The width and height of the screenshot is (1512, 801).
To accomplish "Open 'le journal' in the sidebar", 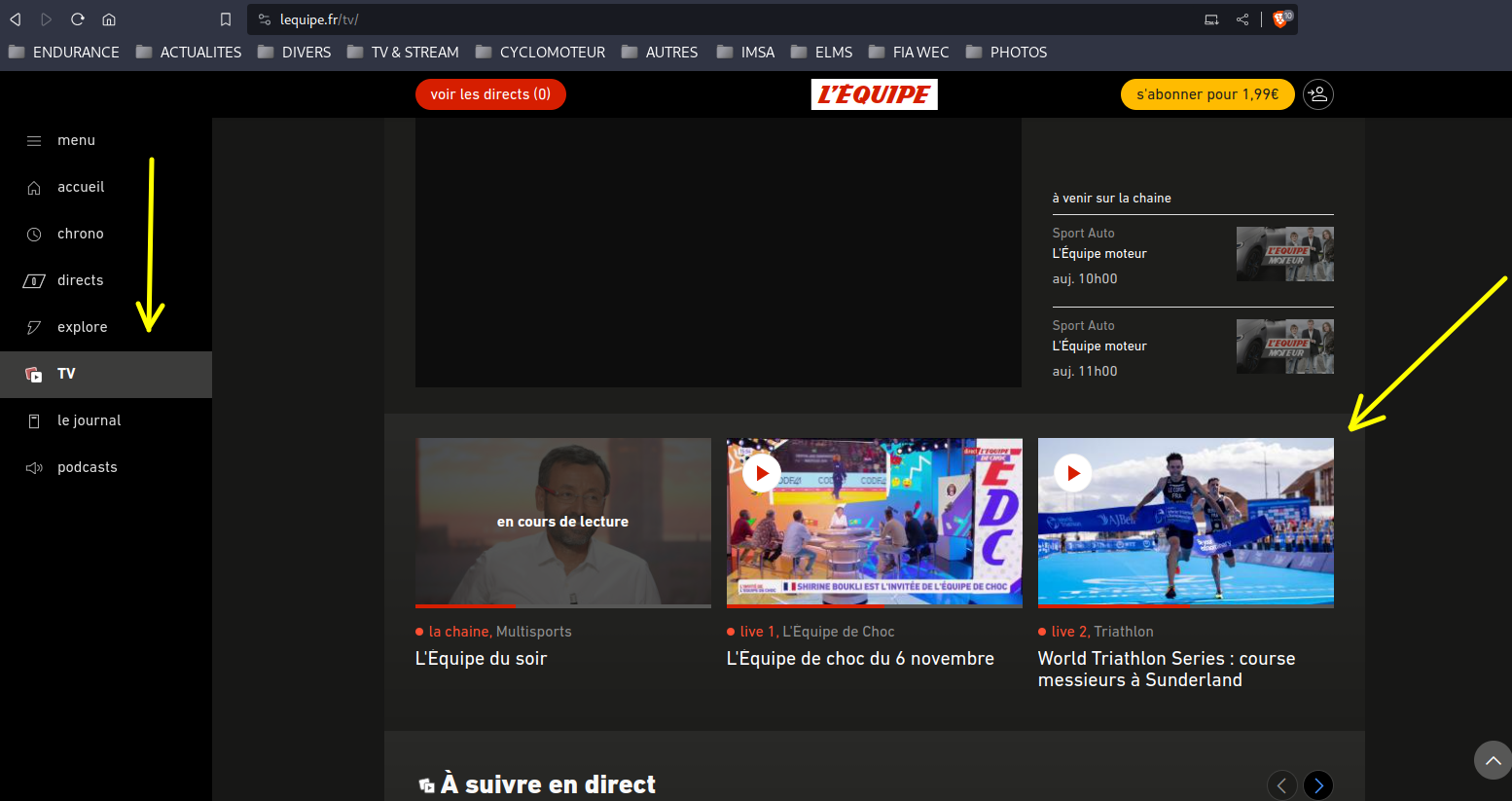I will coord(106,420).
